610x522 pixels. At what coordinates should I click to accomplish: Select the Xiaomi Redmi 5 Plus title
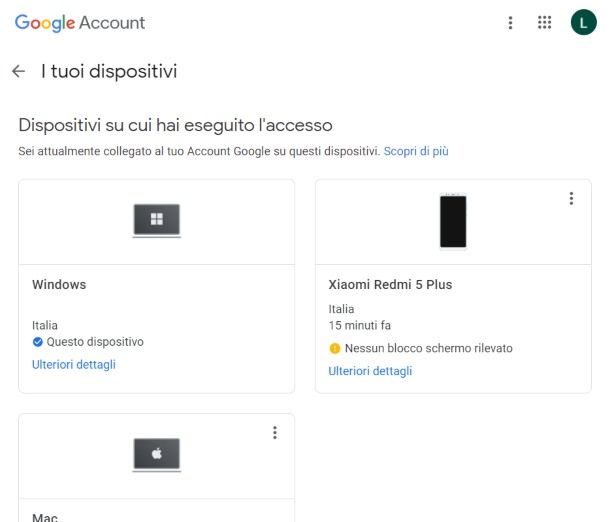click(x=390, y=284)
